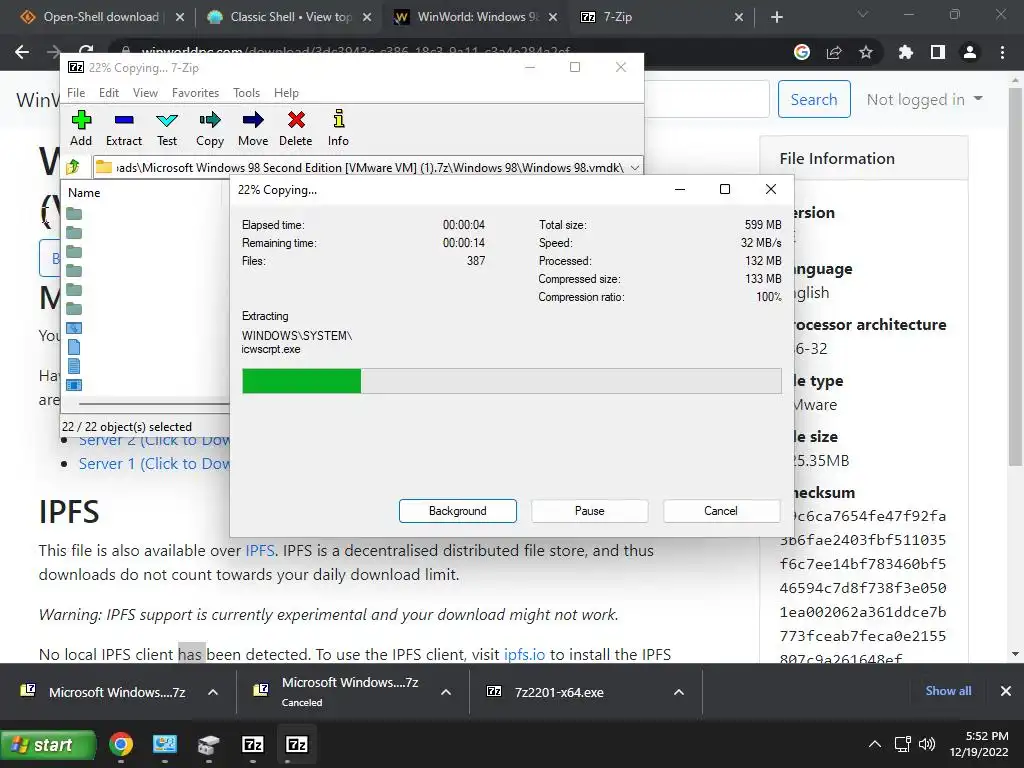This screenshot has height=768, width=1024.
Task: Select the first folder in 7-Zip list
Action: [x=74, y=214]
